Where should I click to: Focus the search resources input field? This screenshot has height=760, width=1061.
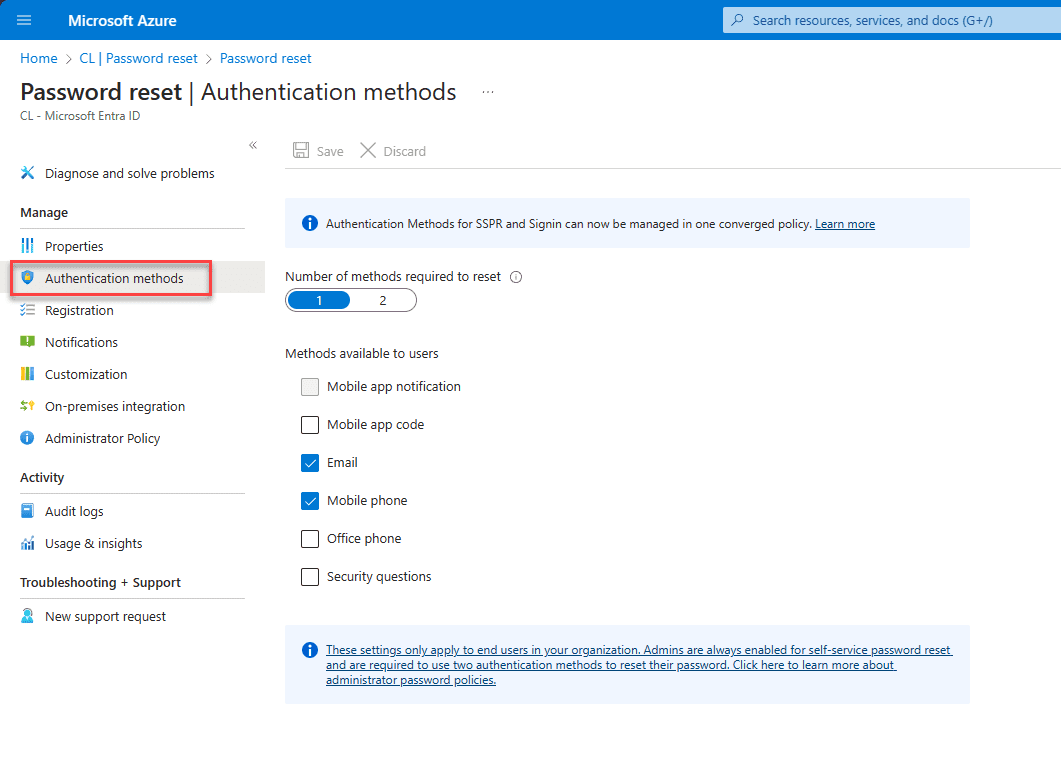[x=892, y=20]
